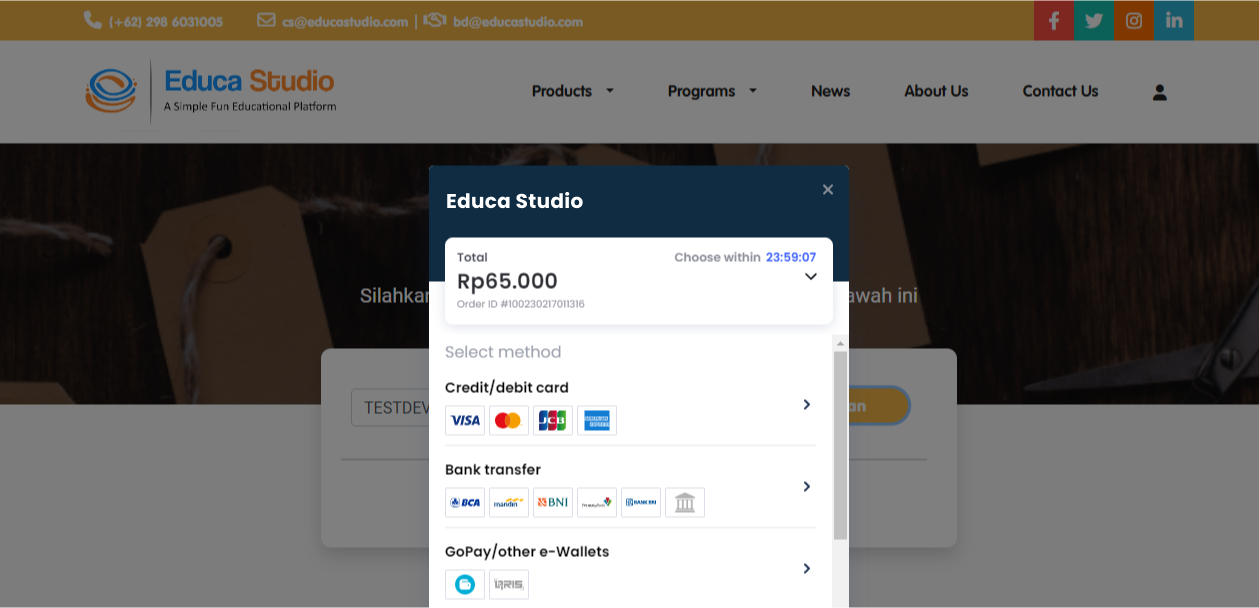Select the GoPay wallet icon
This screenshot has height=608, width=1259.
point(465,585)
